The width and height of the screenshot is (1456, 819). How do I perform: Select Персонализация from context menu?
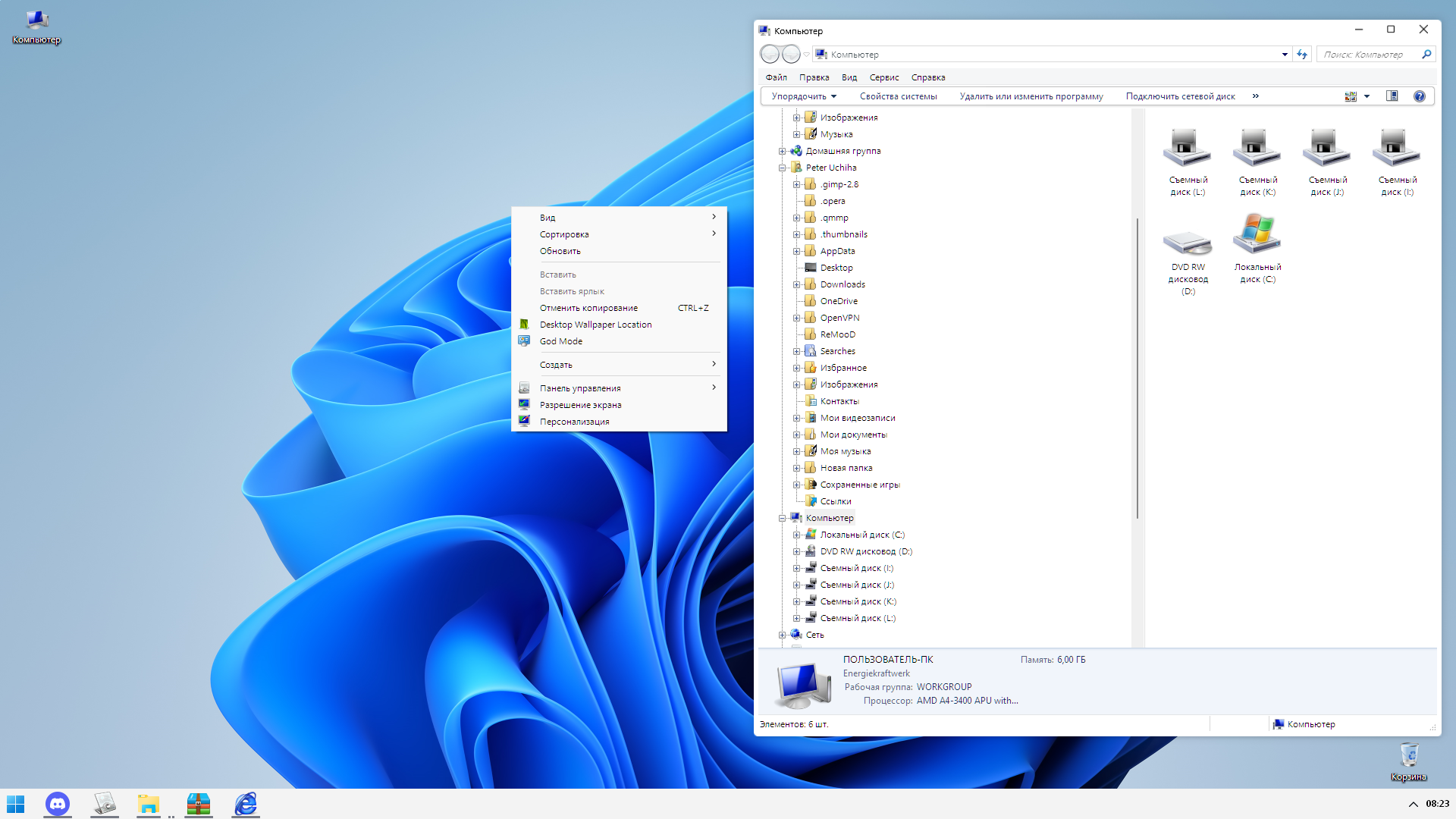[x=574, y=421]
